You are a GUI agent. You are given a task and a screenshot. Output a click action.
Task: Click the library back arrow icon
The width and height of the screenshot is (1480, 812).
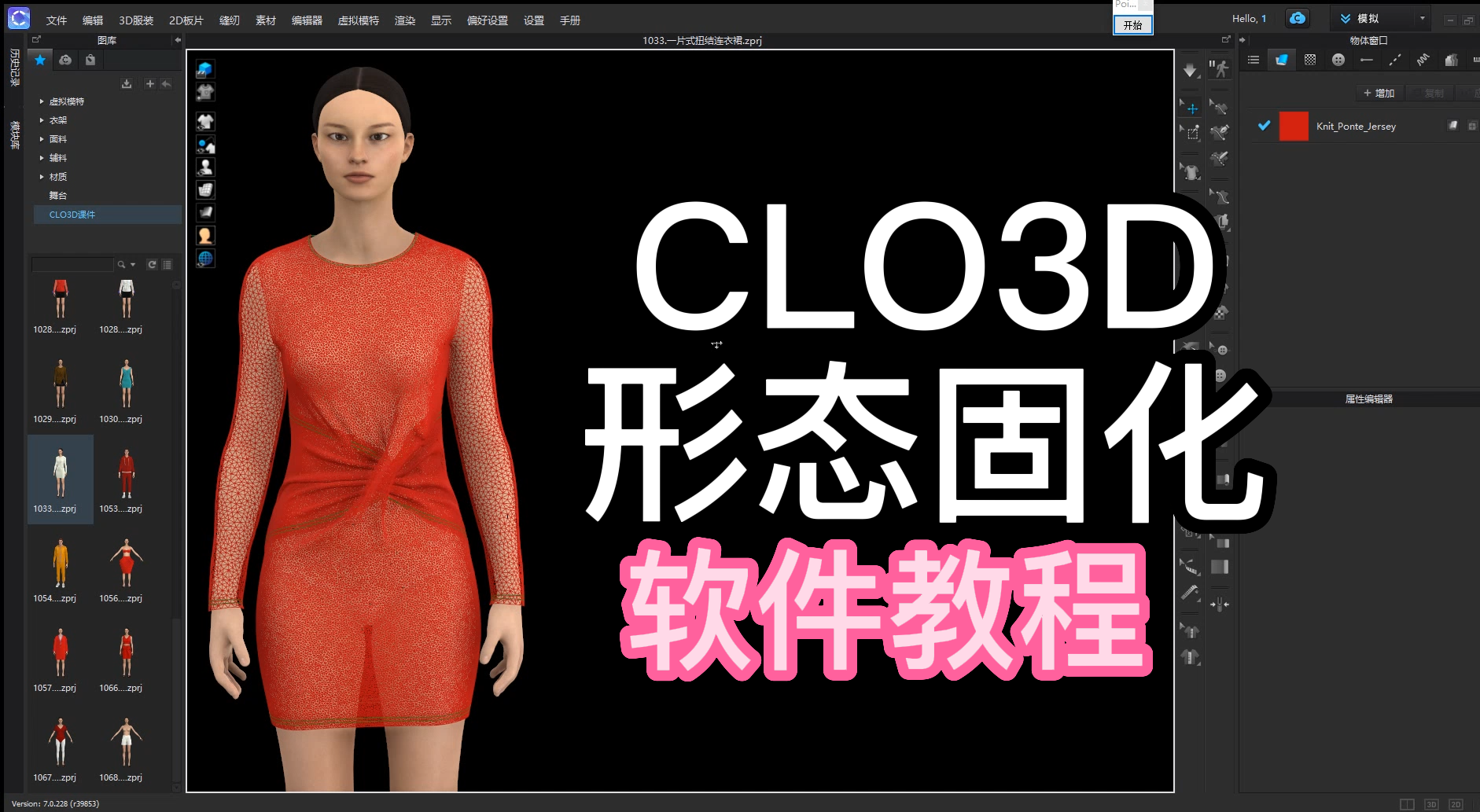166,83
